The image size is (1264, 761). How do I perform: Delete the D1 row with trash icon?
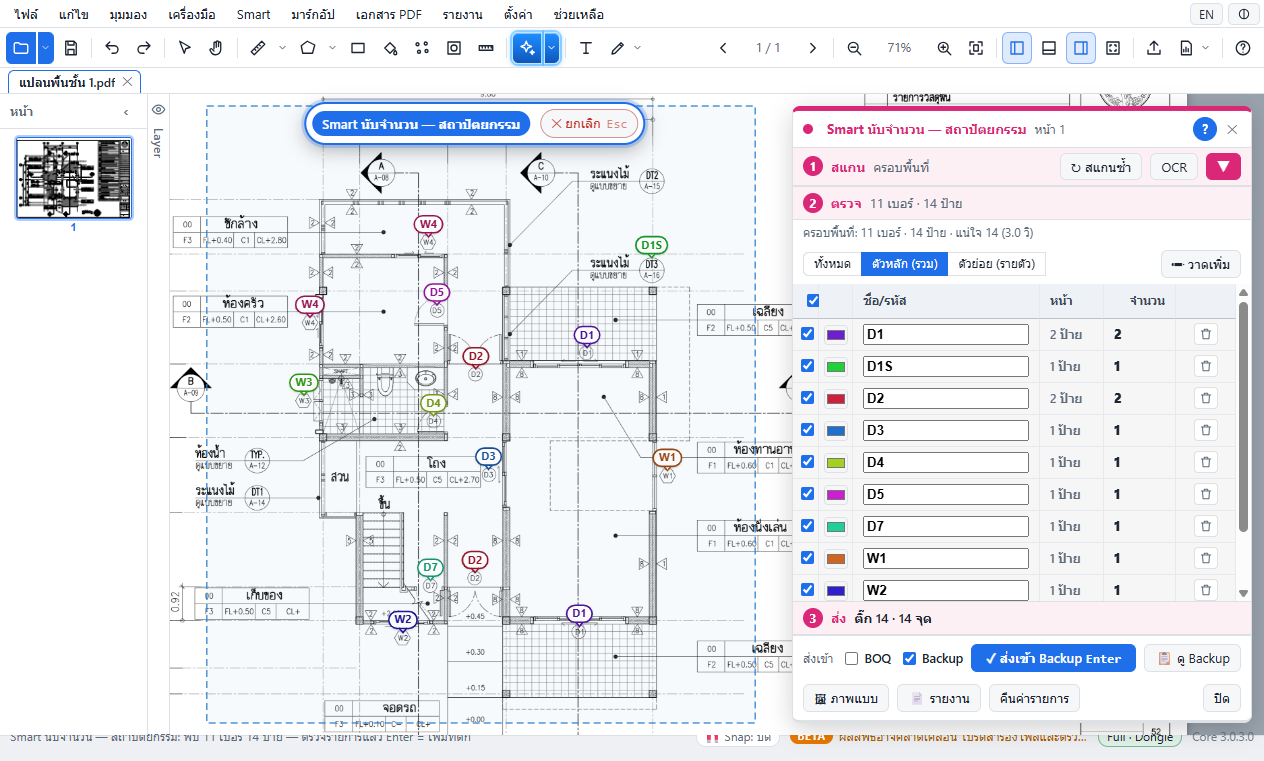(x=1206, y=335)
